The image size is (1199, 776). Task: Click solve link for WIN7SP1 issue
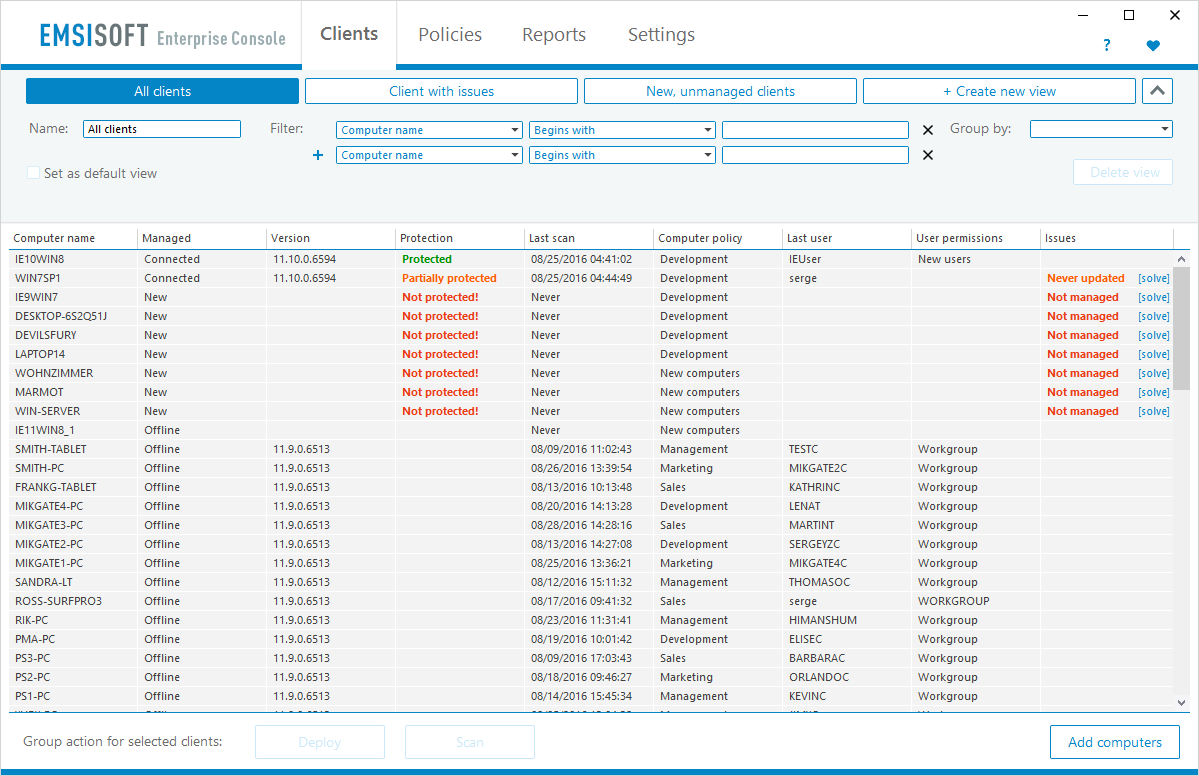[x=1154, y=278]
